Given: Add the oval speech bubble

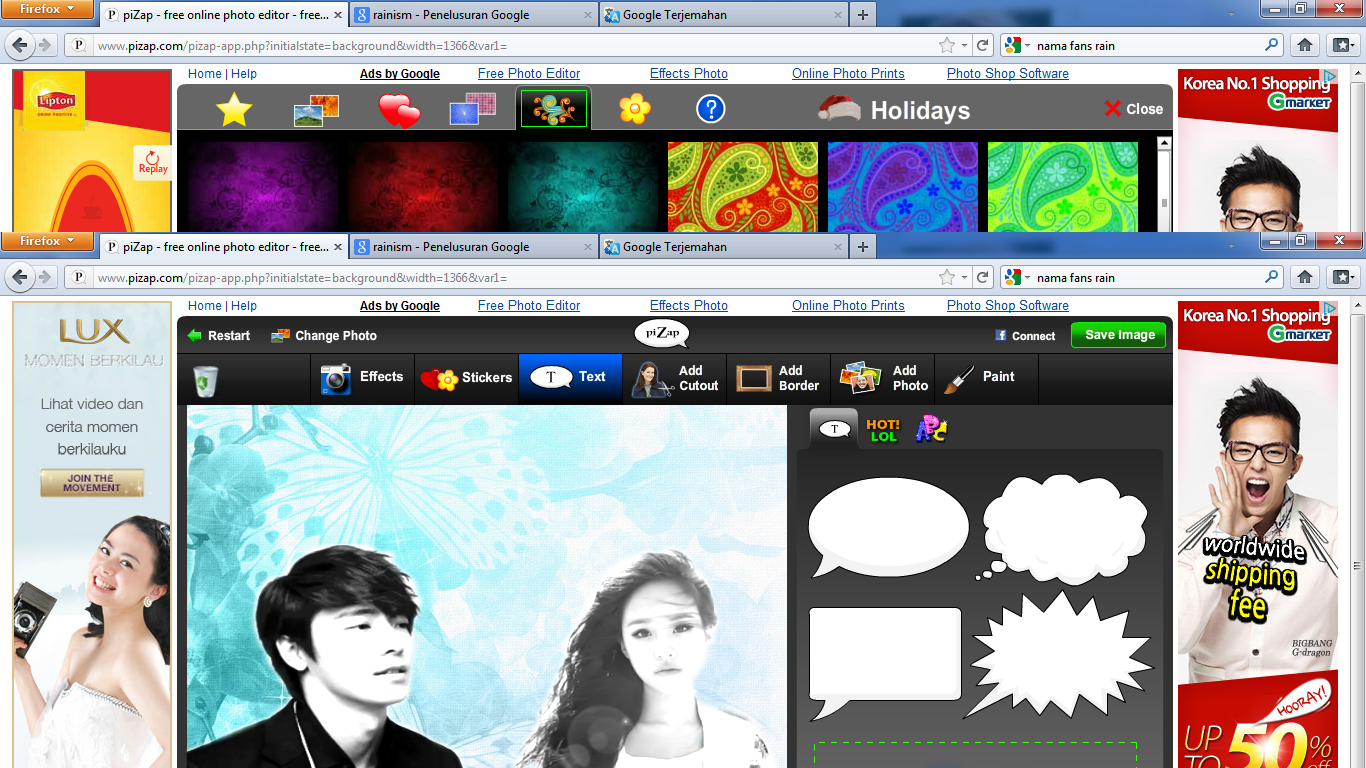Looking at the screenshot, I should coord(888,527).
